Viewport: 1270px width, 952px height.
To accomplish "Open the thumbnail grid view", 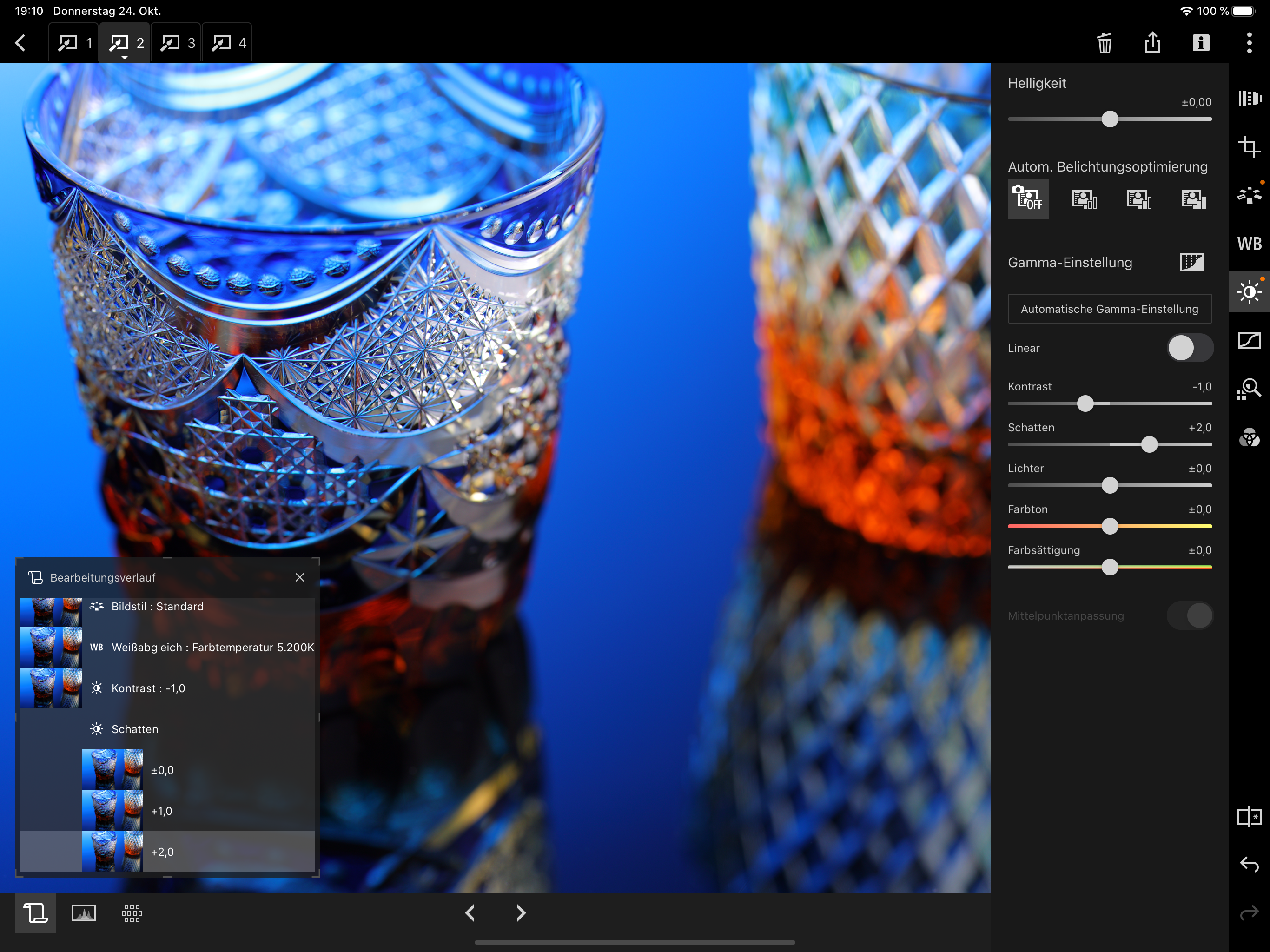I will (x=132, y=912).
